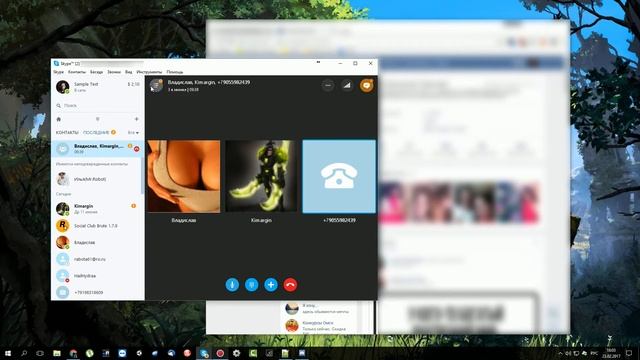The width and height of the screenshot is (640, 360).
Task: Focus the Поиск search field
Action: pyautogui.click(x=98, y=105)
